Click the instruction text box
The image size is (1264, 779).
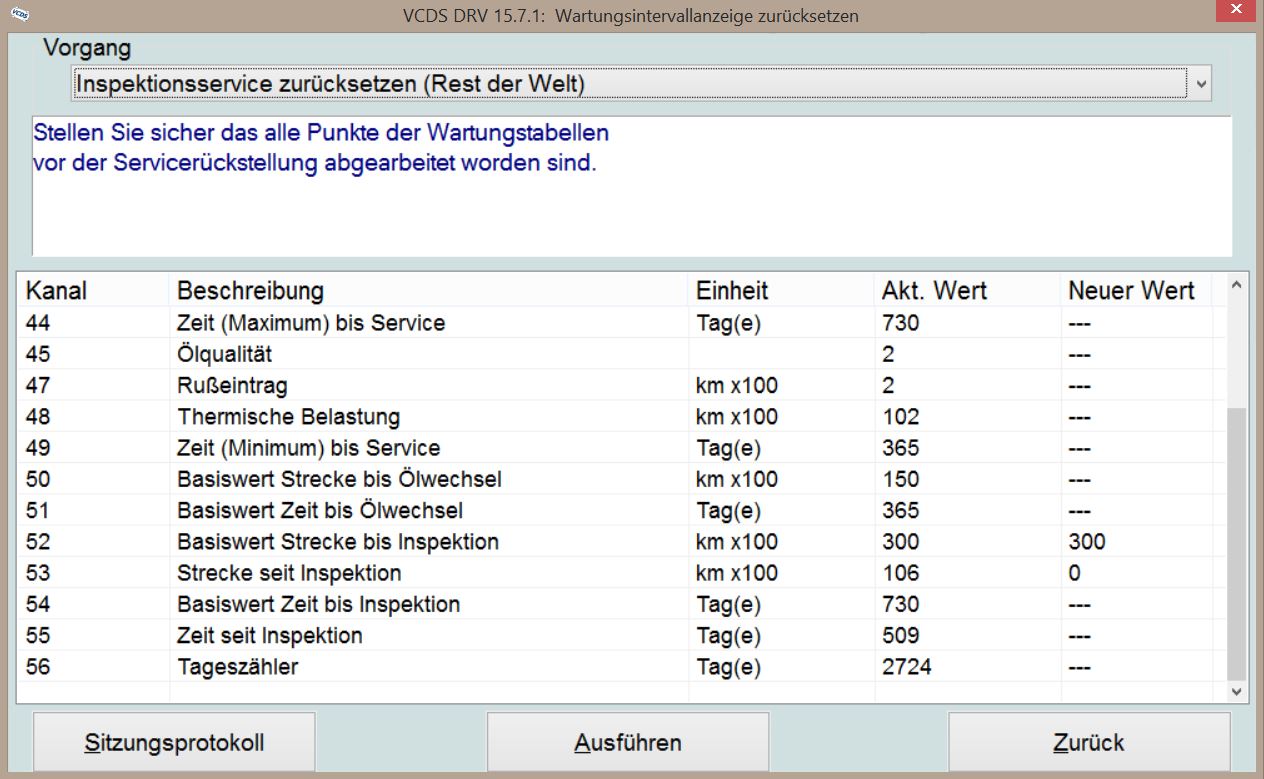tap(632, 186)
